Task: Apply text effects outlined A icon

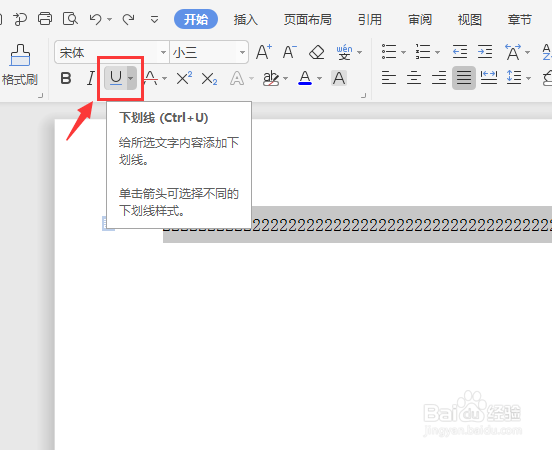Action: tap(237, 78)
